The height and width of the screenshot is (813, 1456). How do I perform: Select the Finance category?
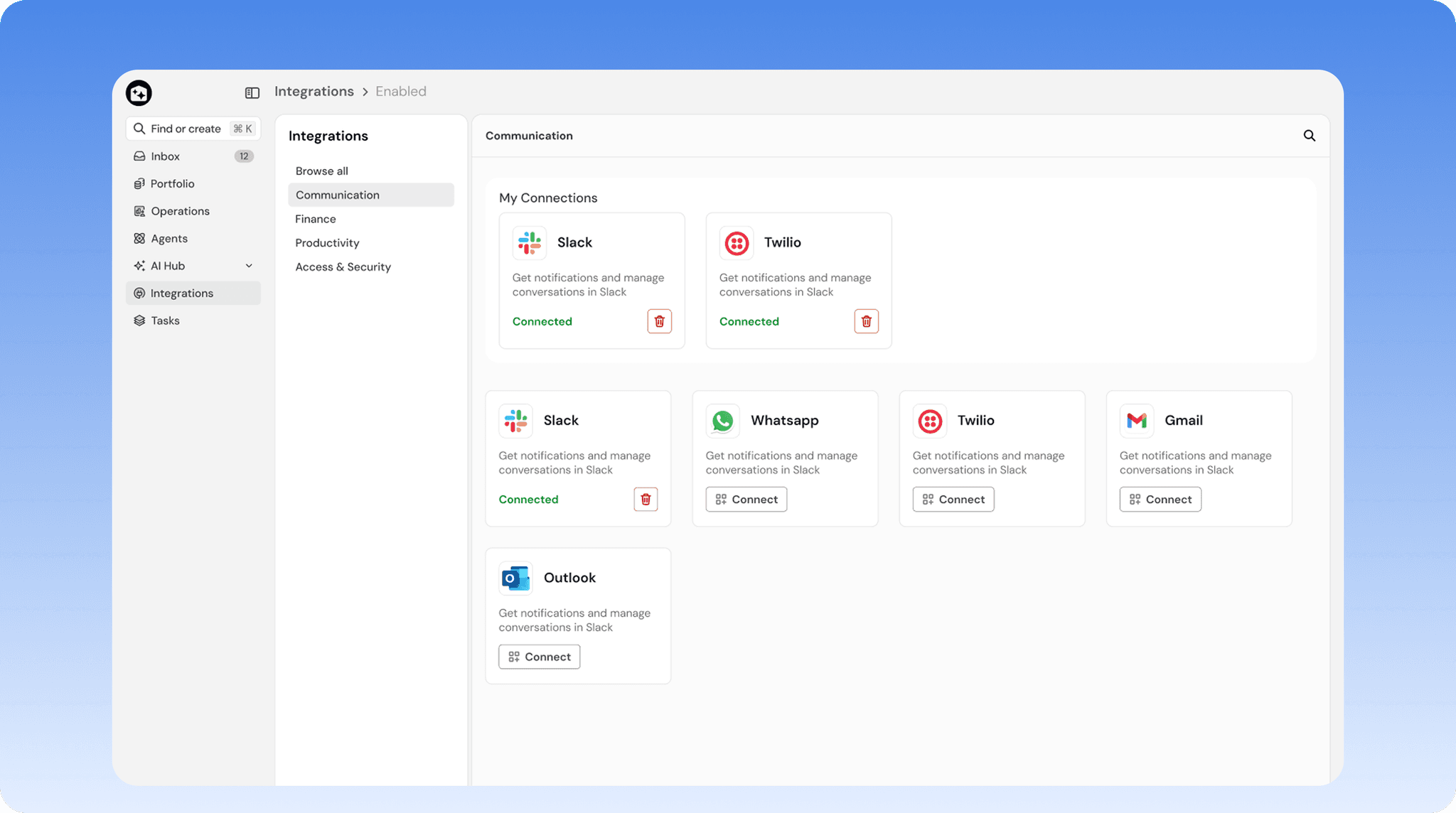pyautogui.click(x=316, y=219)
